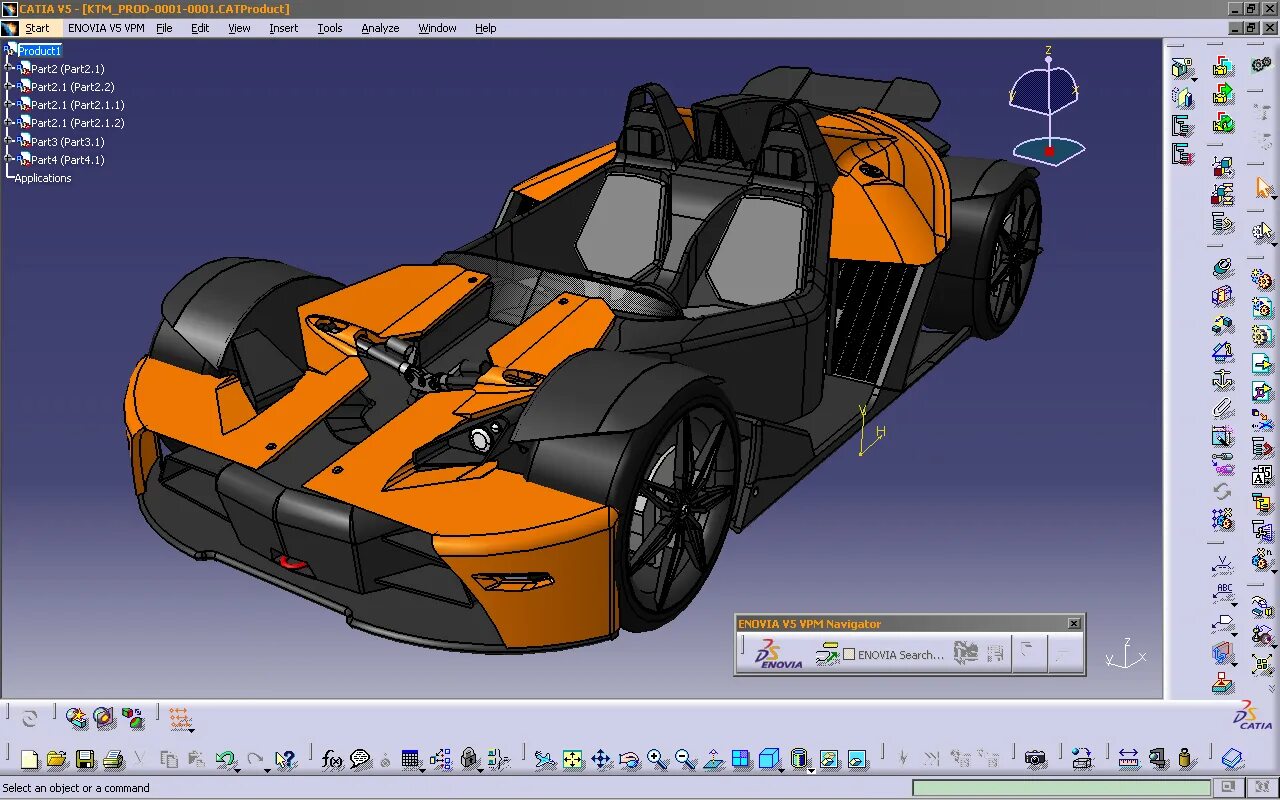Select the Pan view tool
Image resolution: width=1280 pixels, height=800 pixels.
(601, 759)
